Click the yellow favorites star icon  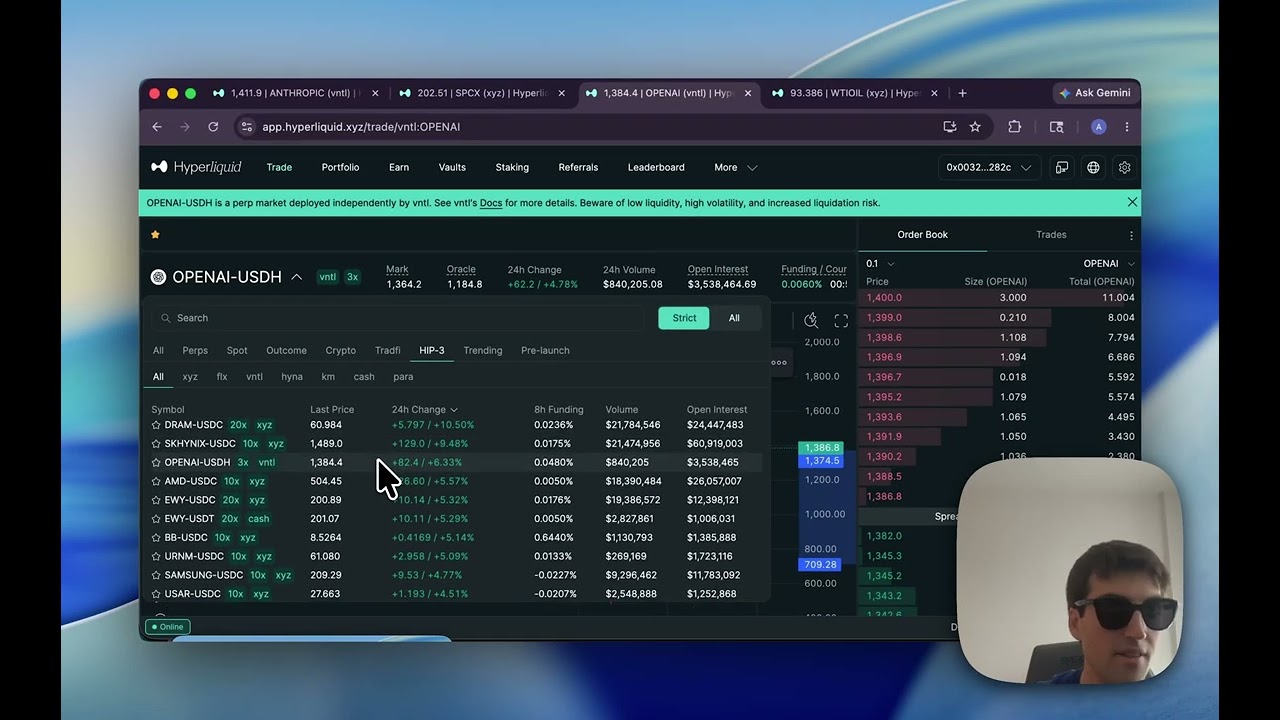tap(155, 235)
